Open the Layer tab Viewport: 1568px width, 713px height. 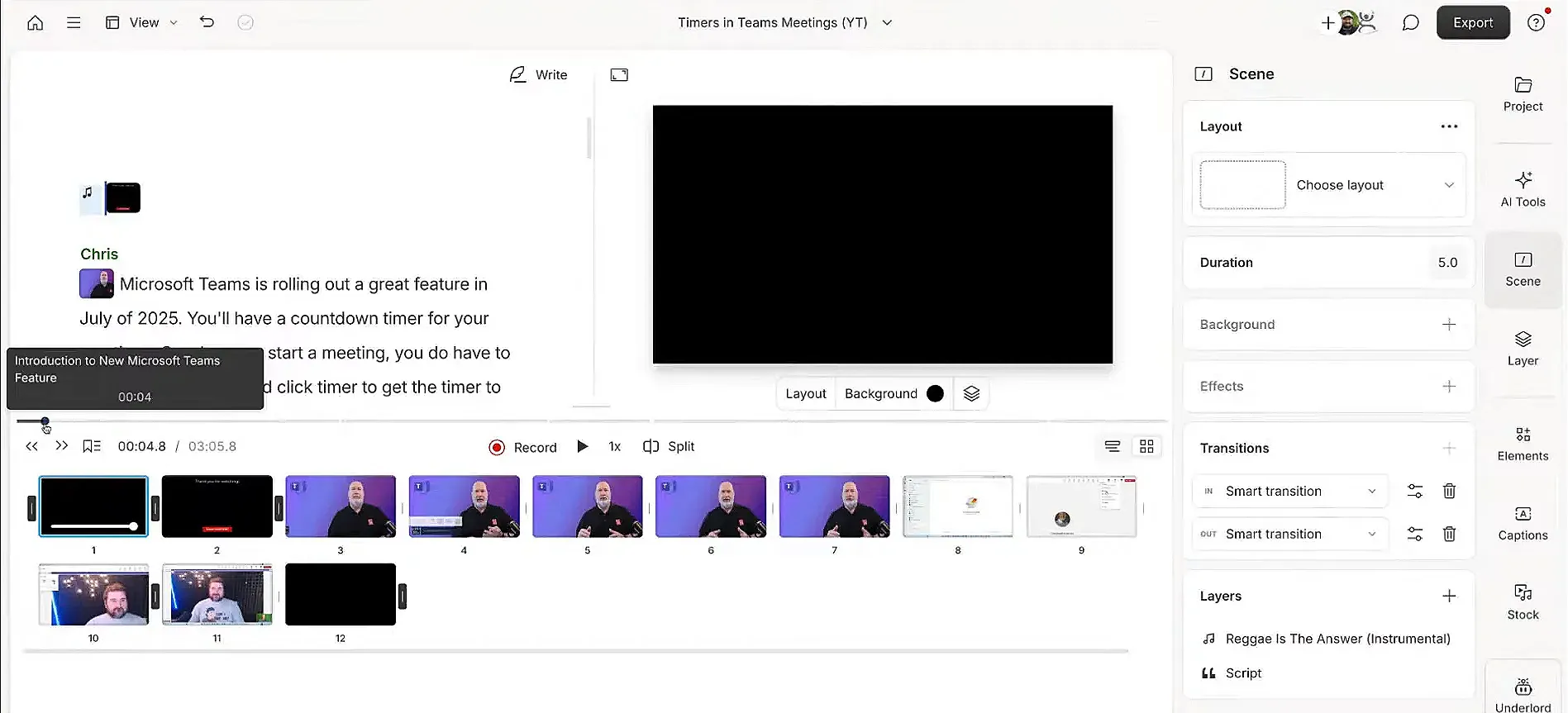click(x=1523, y=349)
